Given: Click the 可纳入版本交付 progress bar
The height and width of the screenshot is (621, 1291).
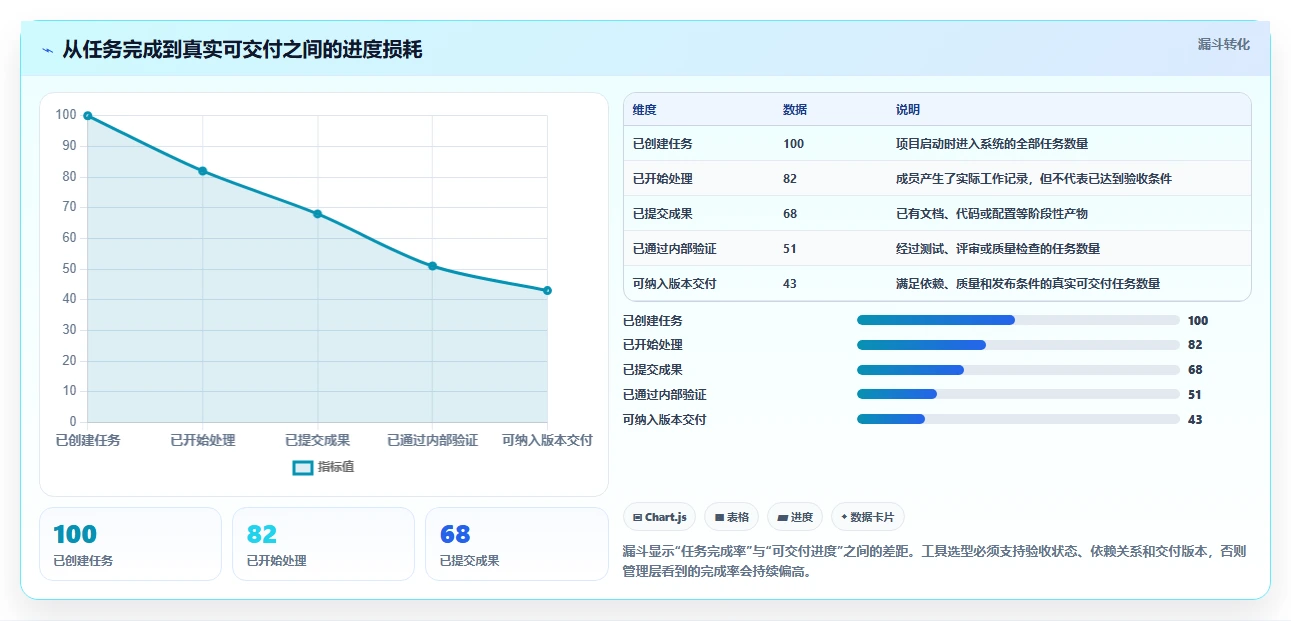Looking at the screenshot, I should (x=1018, y=420).
